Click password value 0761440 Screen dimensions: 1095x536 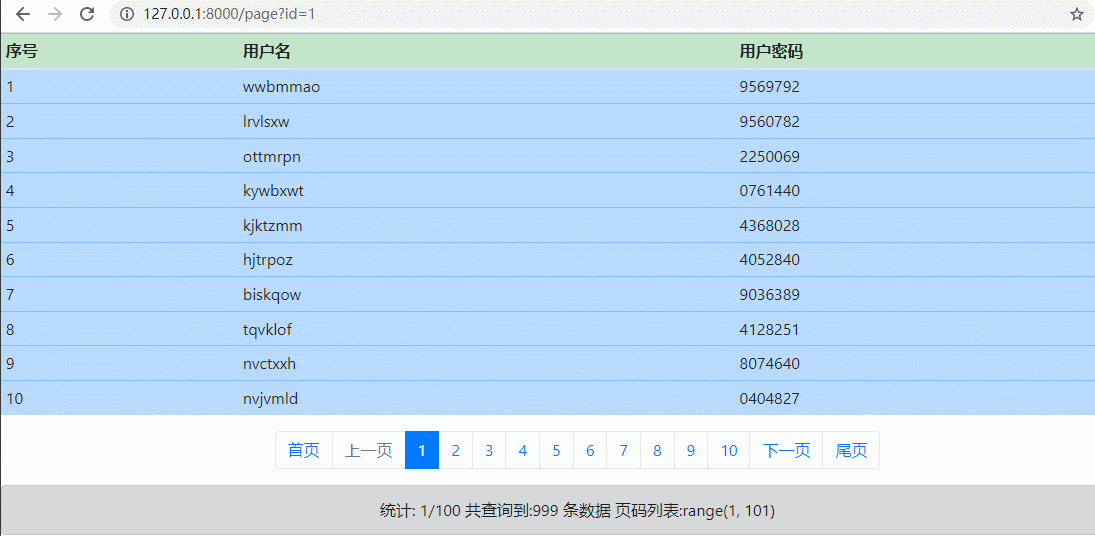(x=770, y=191)
